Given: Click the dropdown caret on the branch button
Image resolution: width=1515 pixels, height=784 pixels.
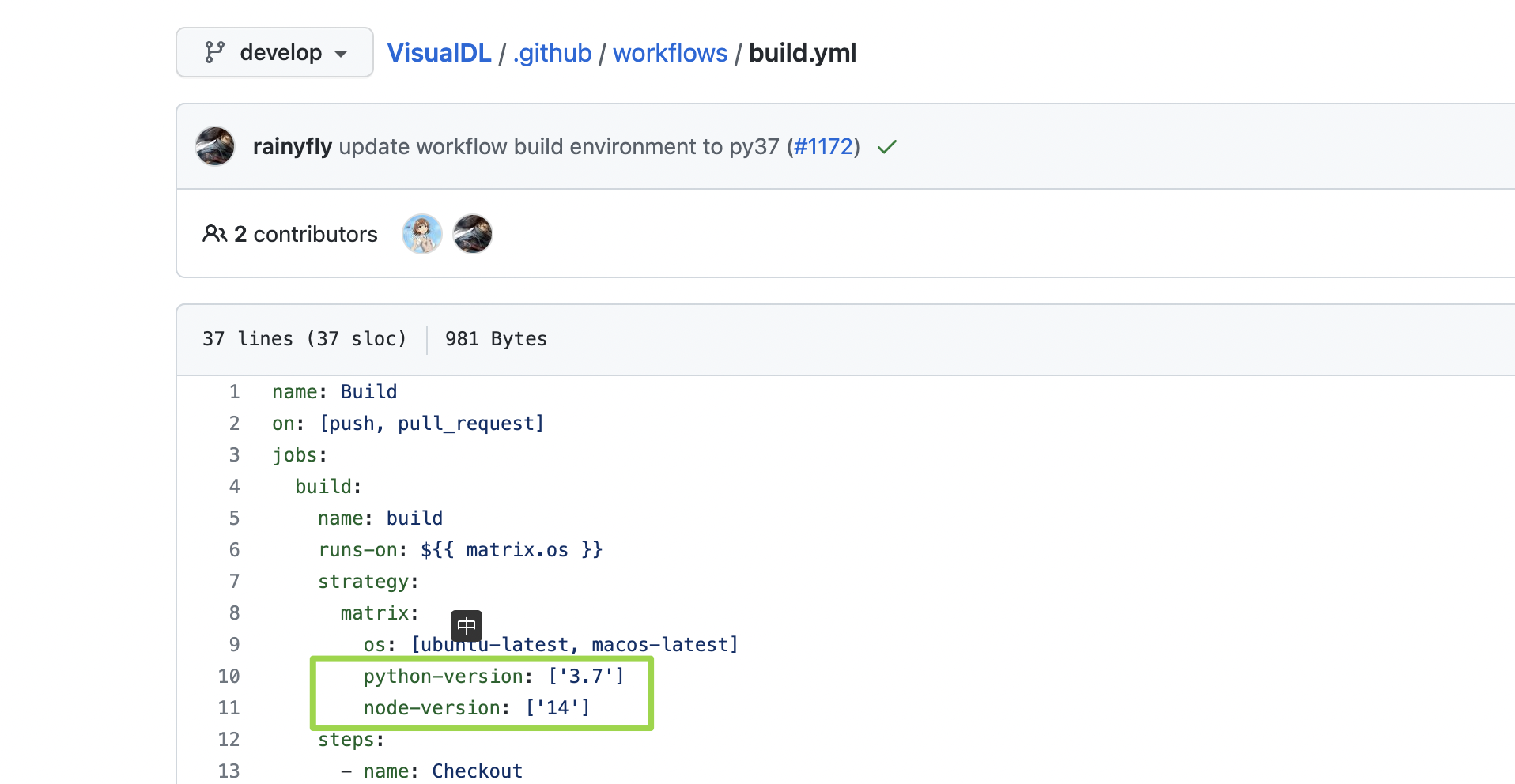Looking at the screenshot, I should pyautogui.click(x=341, y=54).
